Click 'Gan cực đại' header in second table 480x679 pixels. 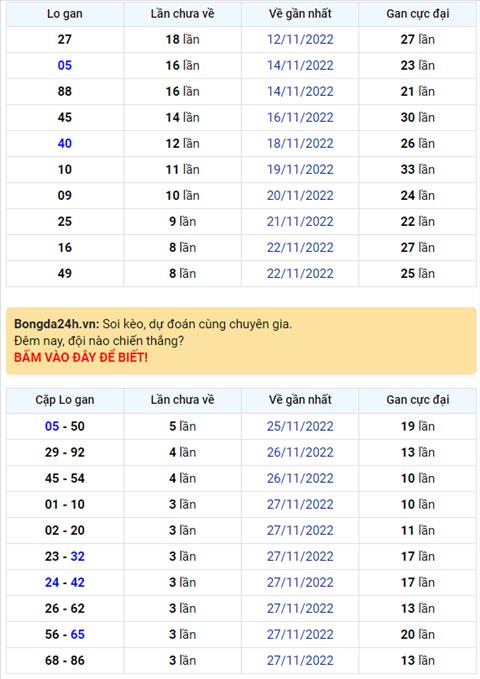pyautogui.click(x=418, y=400)
